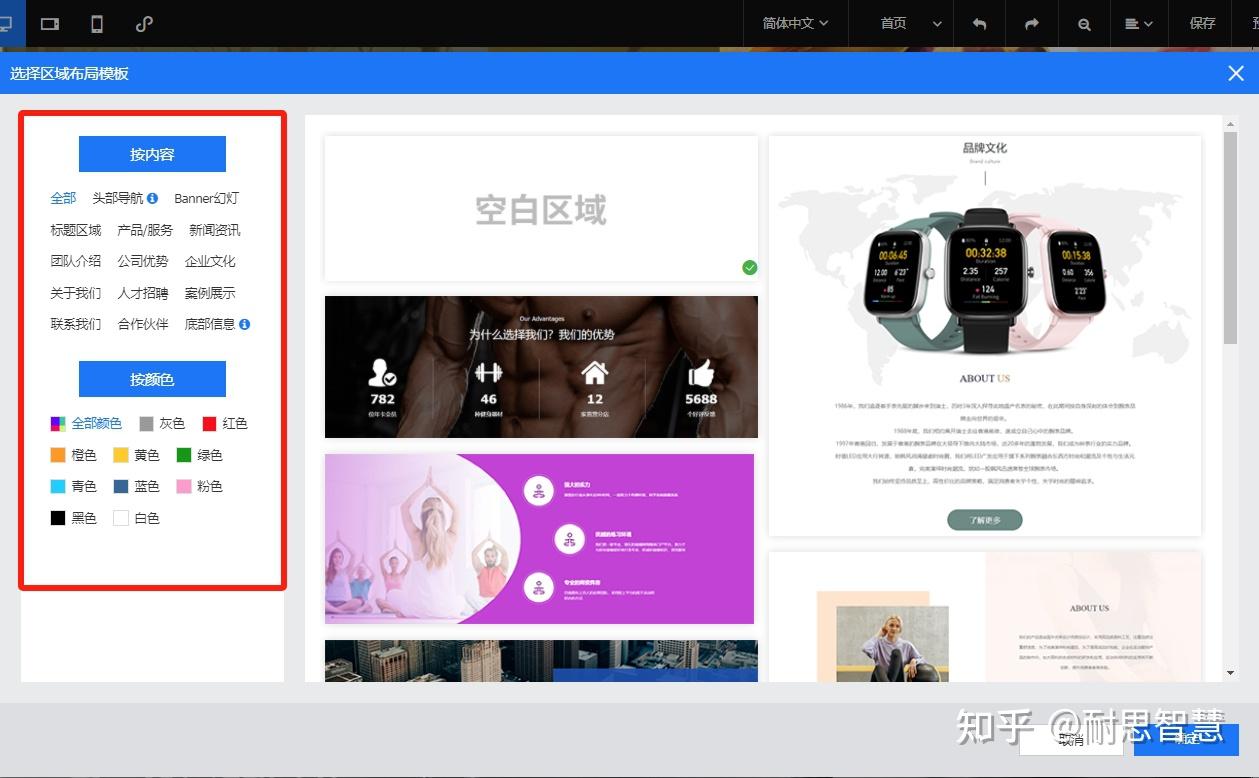Switch to tablet device preview icon
1259x778 pixels.
click(x=50, y=24)
